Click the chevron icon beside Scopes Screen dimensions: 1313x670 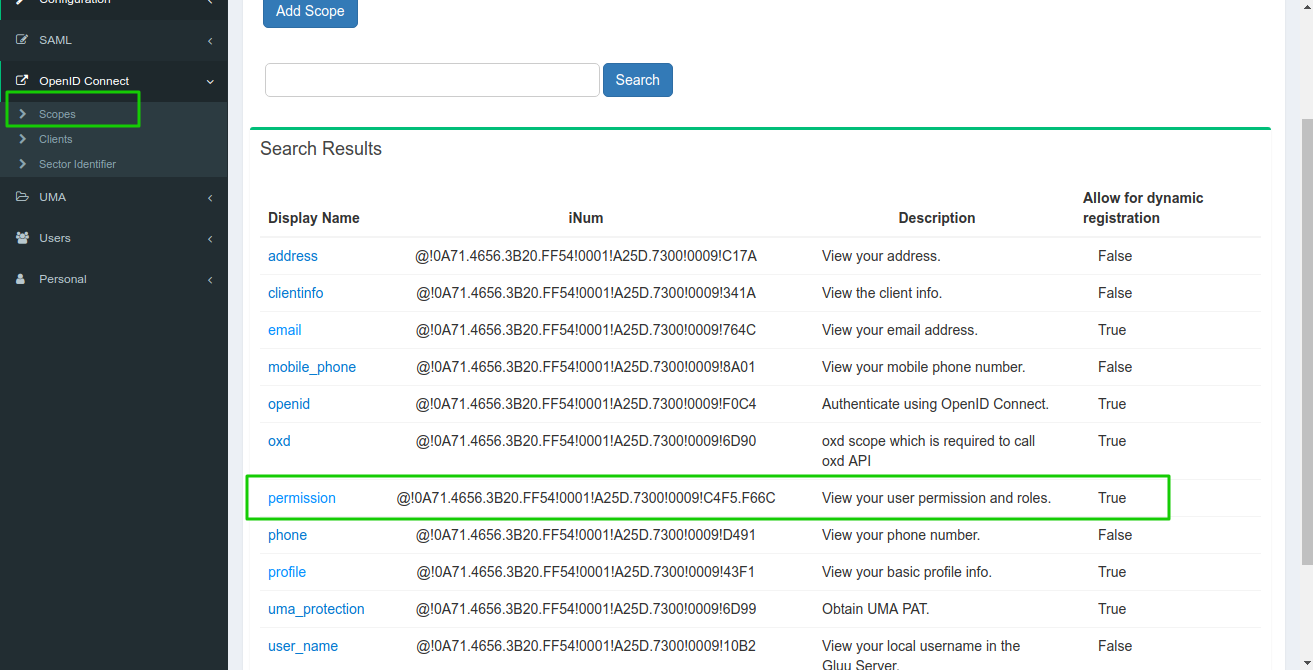22,114
